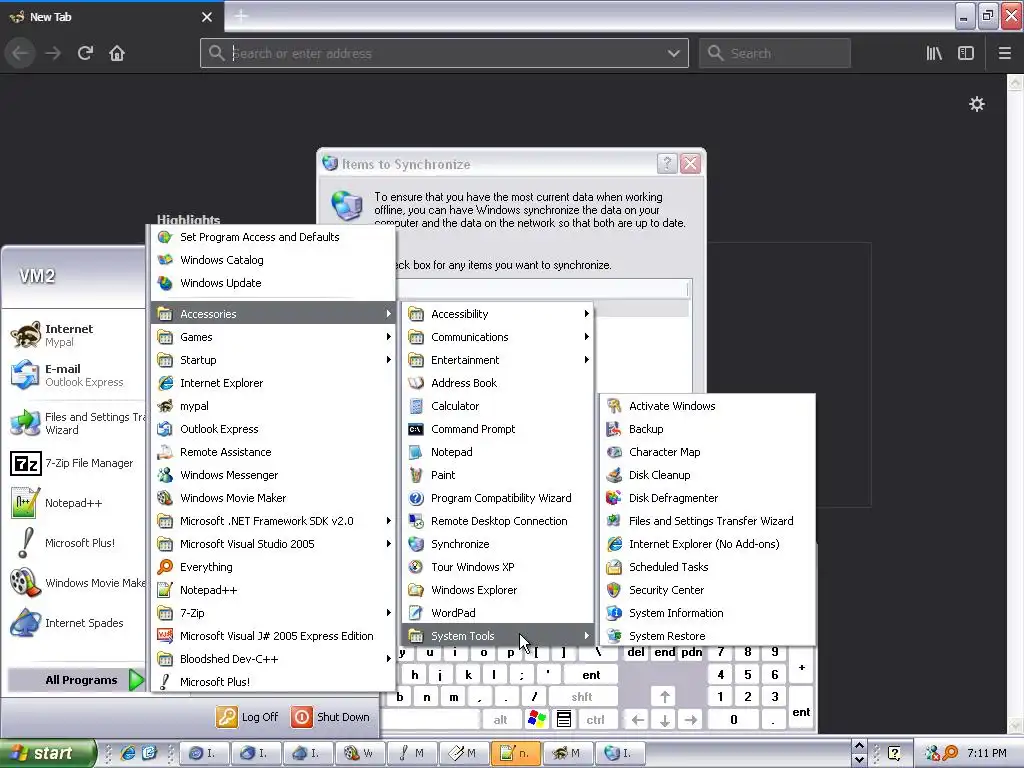Expand the Entertainment submenu
1024x768 pixels.
(498, 360)
